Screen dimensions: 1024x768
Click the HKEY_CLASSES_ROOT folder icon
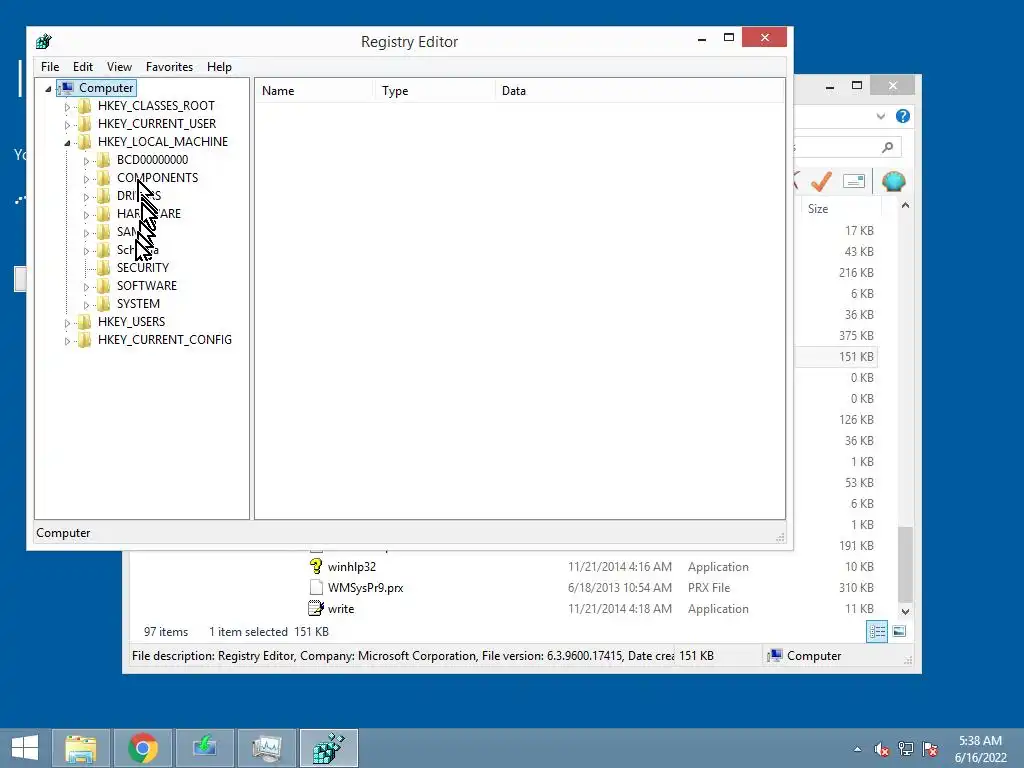click(84, 106)
